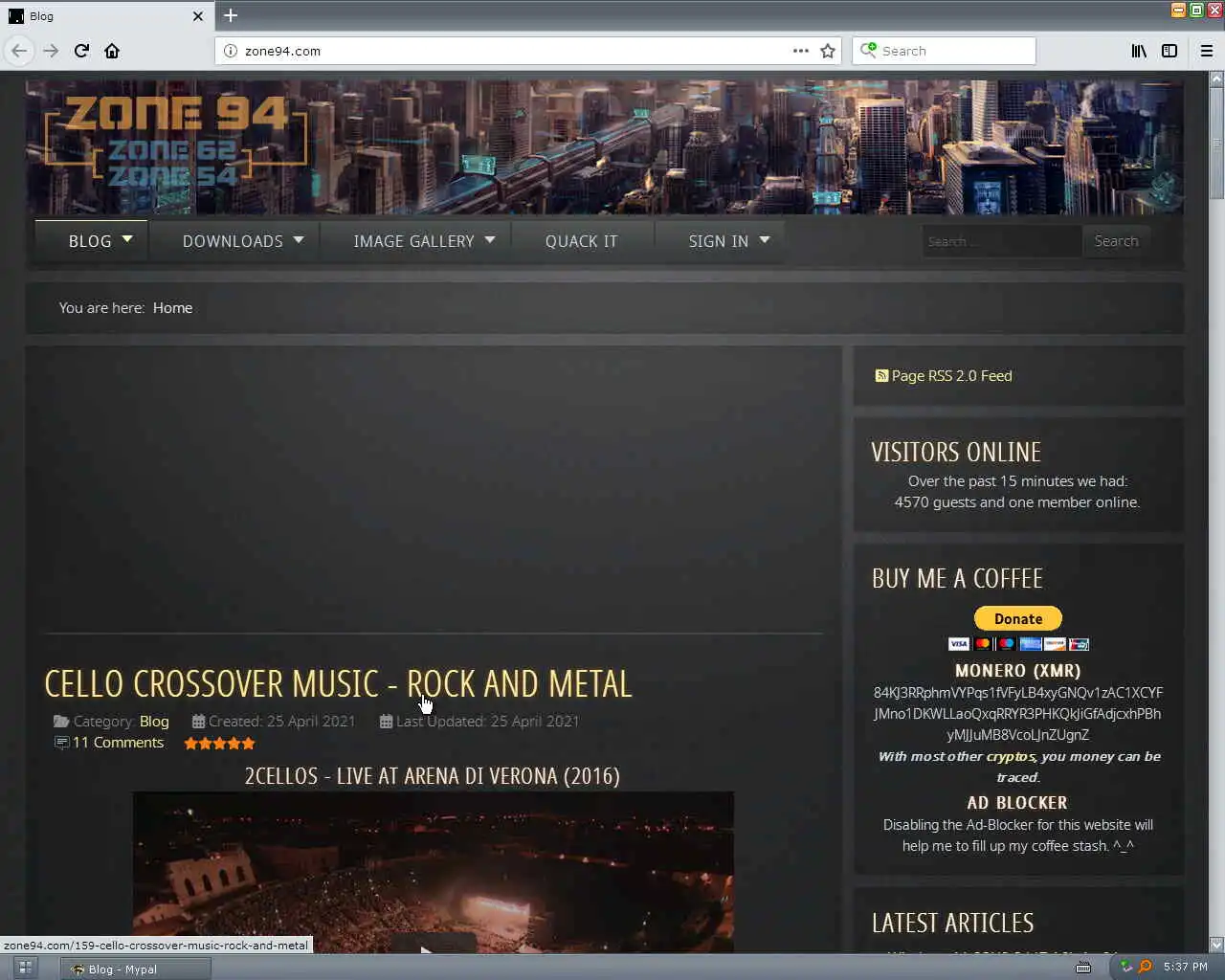The width and height of the screenshot is (1225, 980).
Task: Select the Blog - Mypal taskbar item
Action: [136, 969]
